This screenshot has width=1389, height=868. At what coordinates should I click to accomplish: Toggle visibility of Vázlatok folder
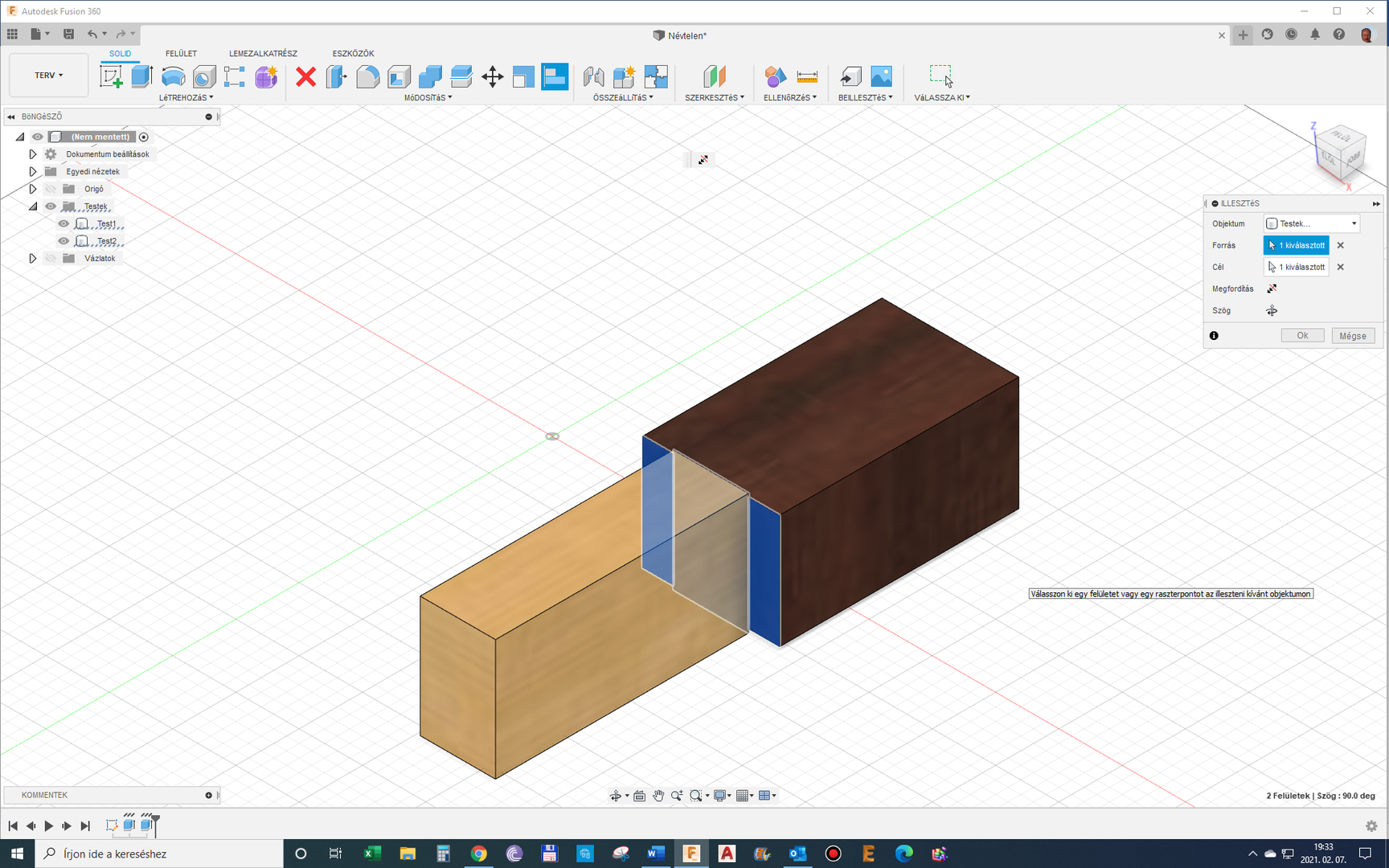[x=51, y=258]
